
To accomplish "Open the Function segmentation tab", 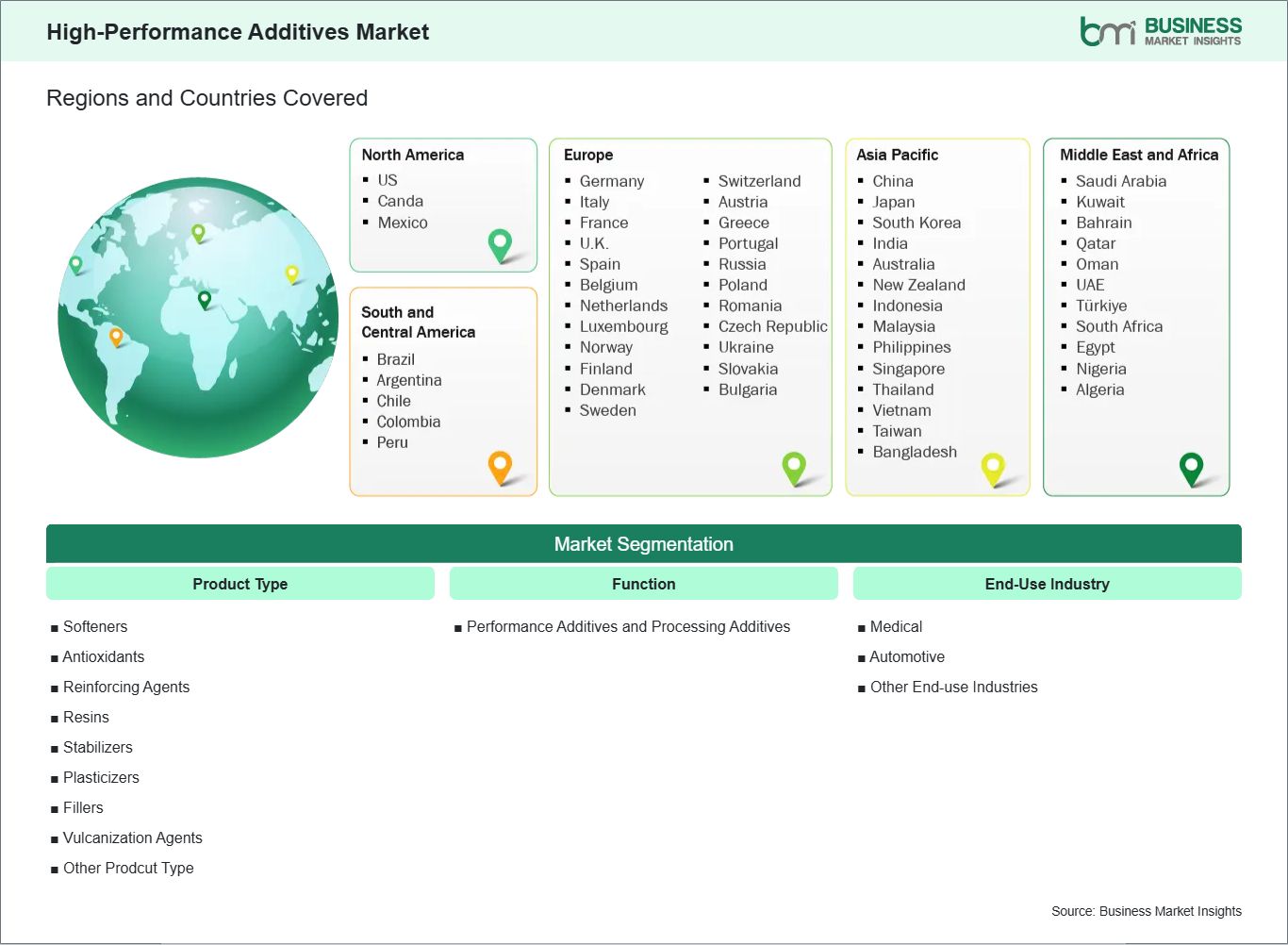I will point(643,583).
